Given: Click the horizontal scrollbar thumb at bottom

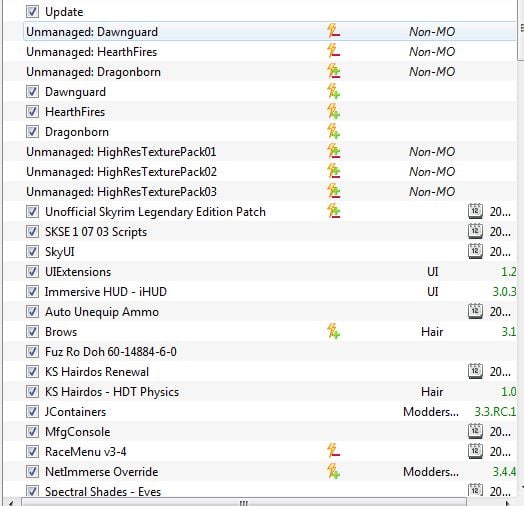Looking at the screenshot, I should point(244,502).
